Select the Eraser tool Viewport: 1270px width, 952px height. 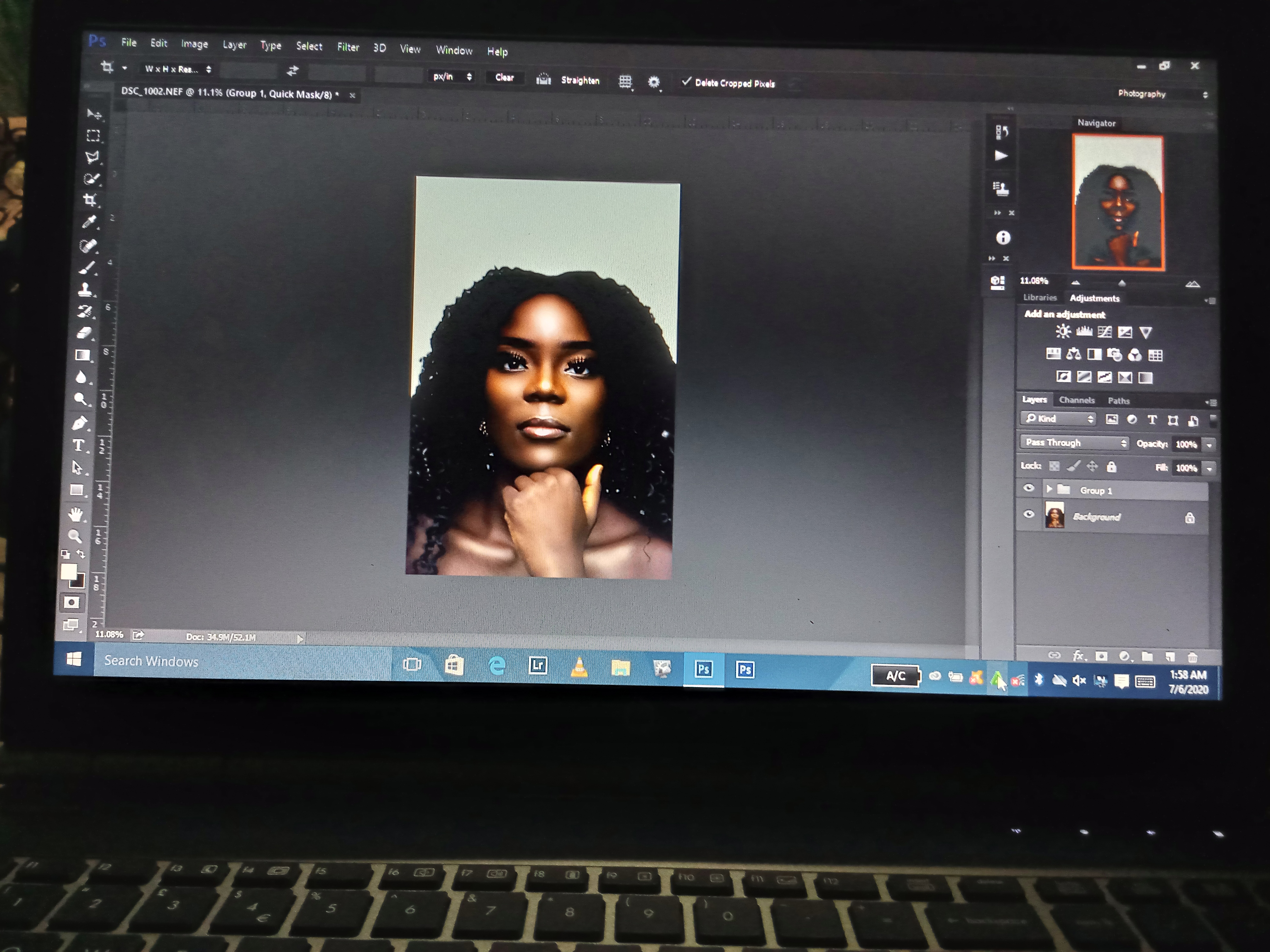(x=84, y=333)
